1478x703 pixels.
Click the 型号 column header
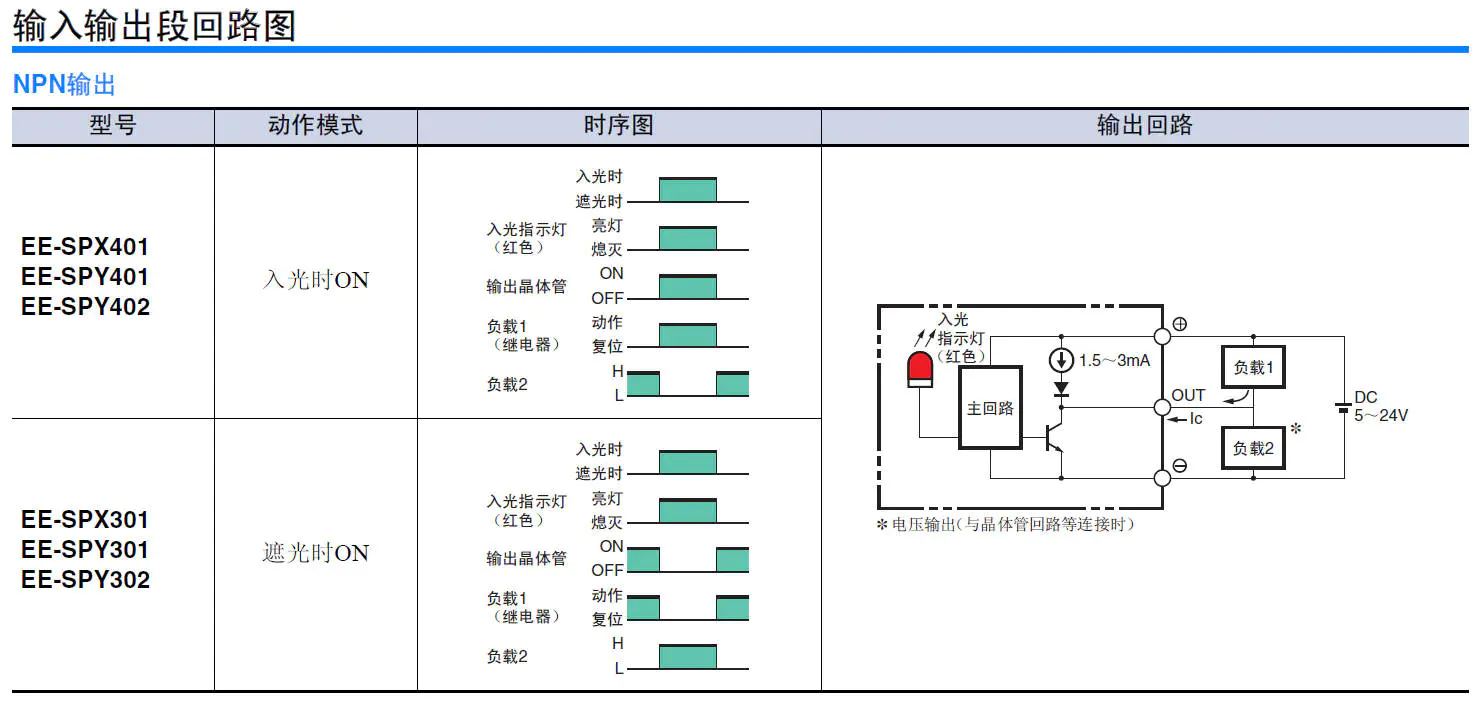(113, 126)
